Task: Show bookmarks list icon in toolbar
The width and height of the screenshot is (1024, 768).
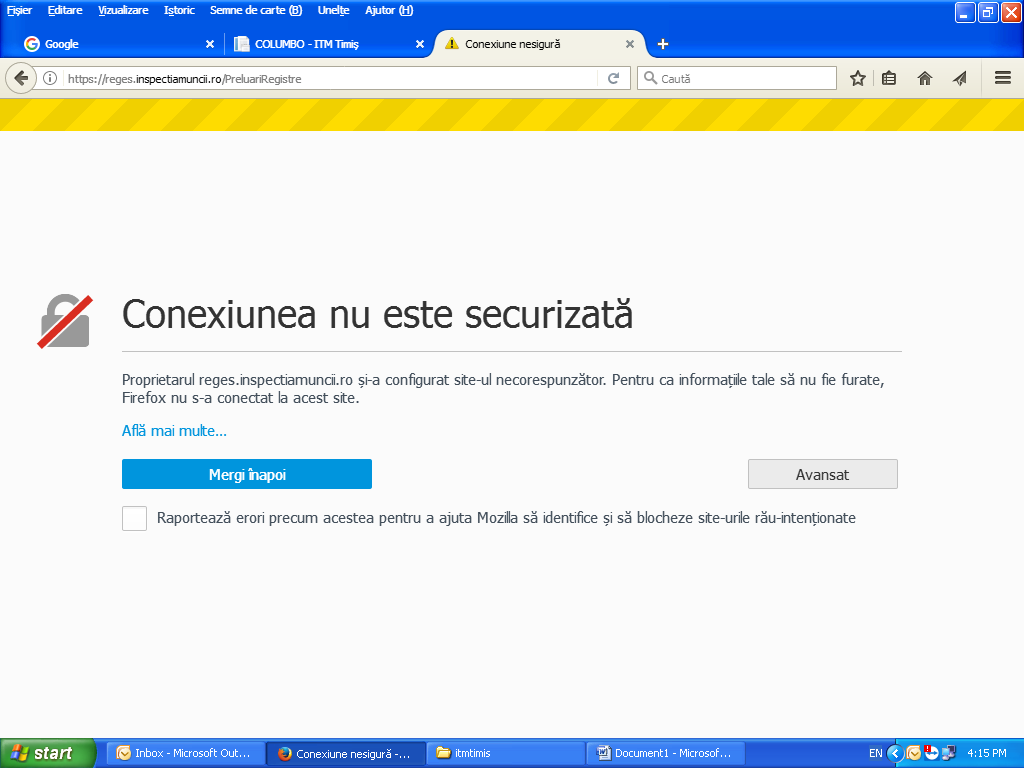Action: (889, 78)
